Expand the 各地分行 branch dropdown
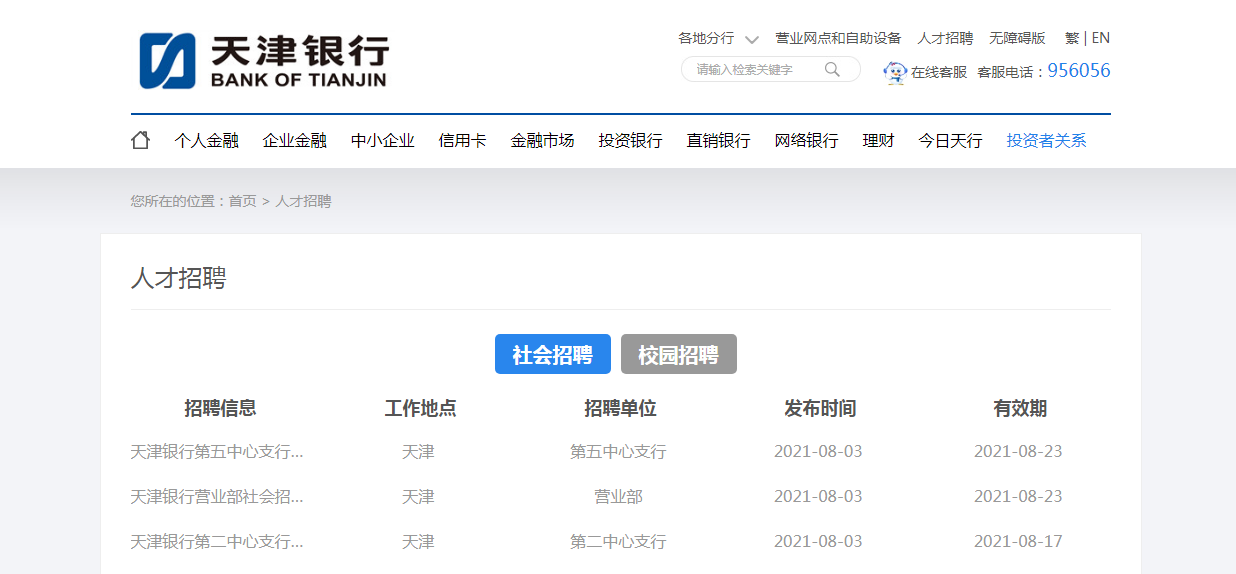Screen dimensions: 1236x574 [717, 39]
